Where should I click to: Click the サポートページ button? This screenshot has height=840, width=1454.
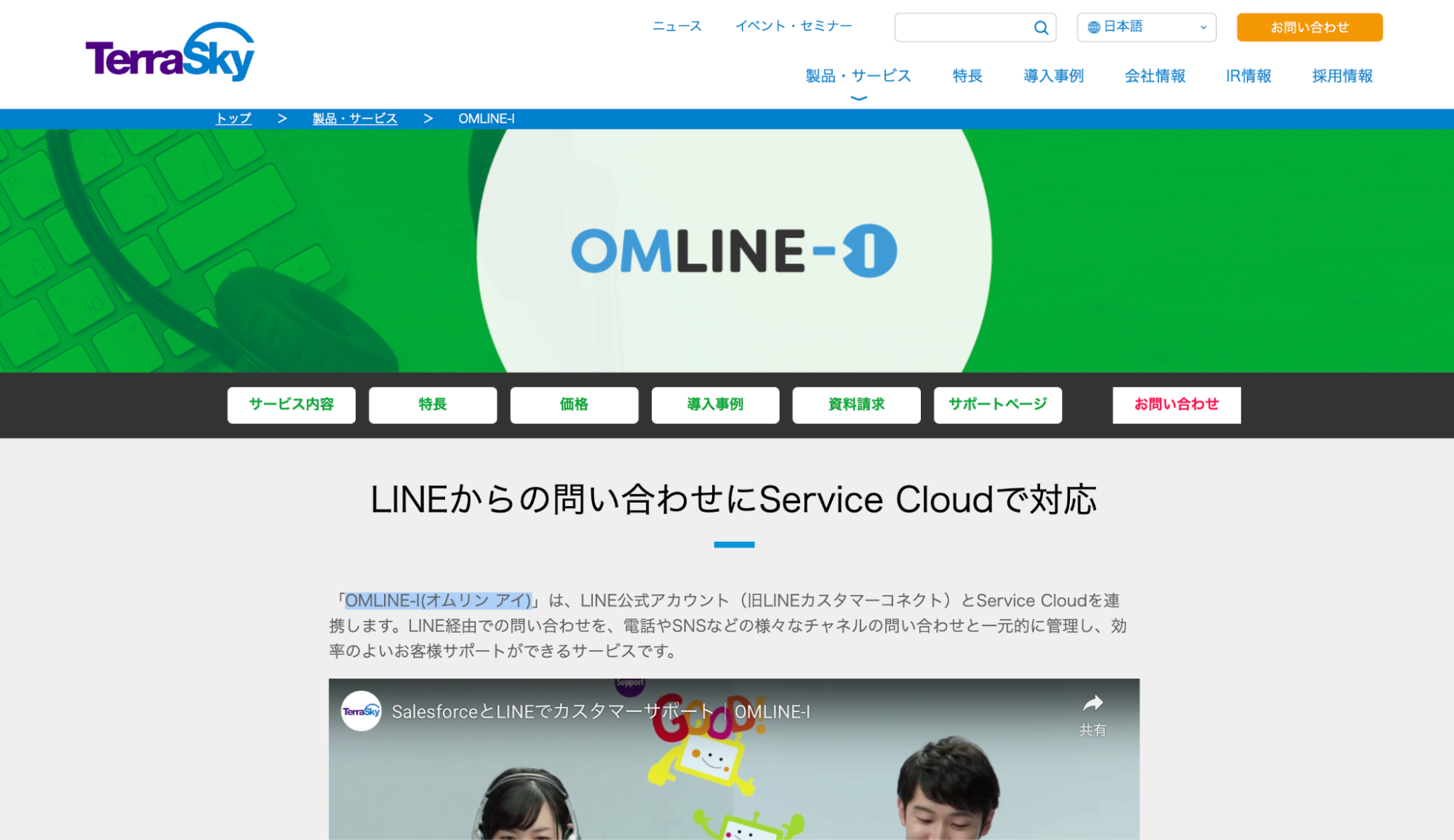[x=997, y=404]
